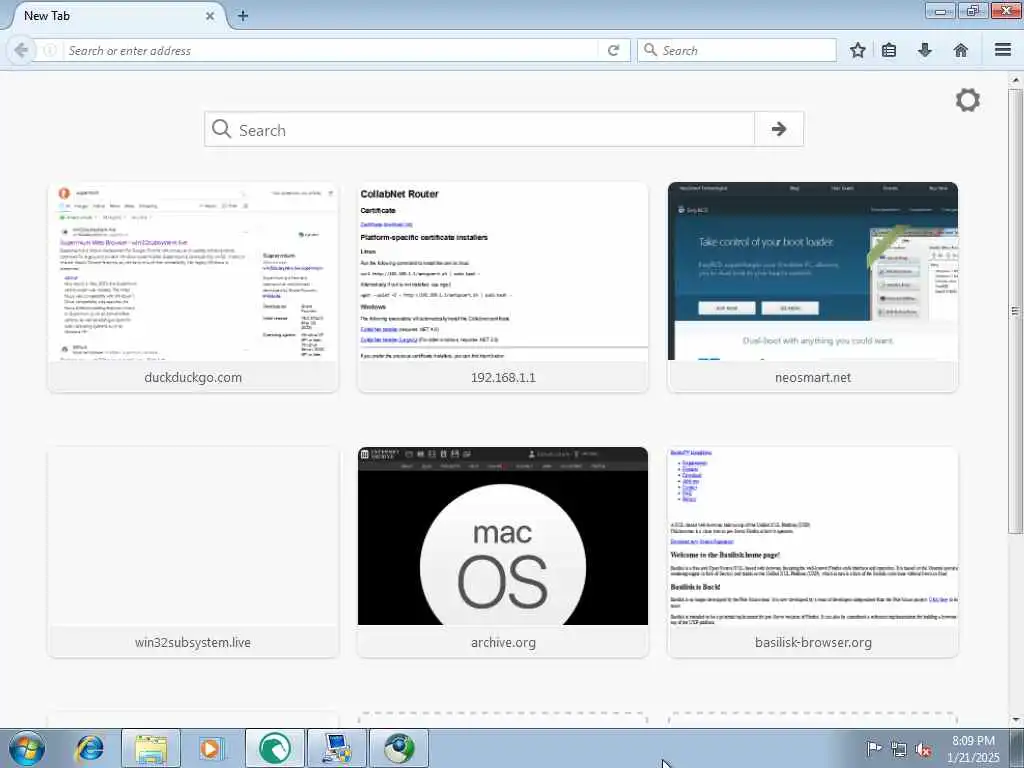This screenshot has width=1024, height=768.
Task: Open a new tab with plus button
Action: click(x=243, y=16)
